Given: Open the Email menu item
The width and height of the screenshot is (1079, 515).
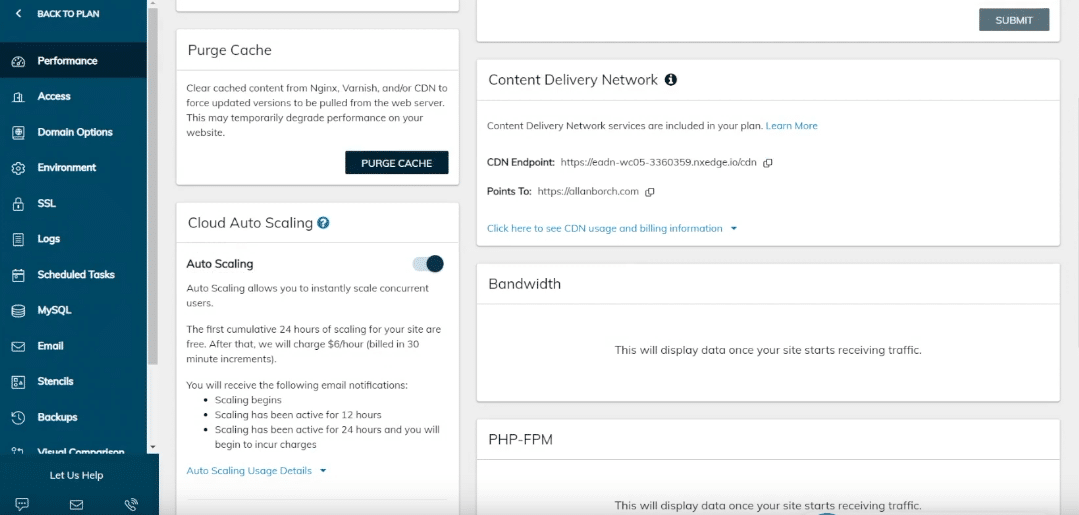Looking at the screenshot, I should 73,346.
